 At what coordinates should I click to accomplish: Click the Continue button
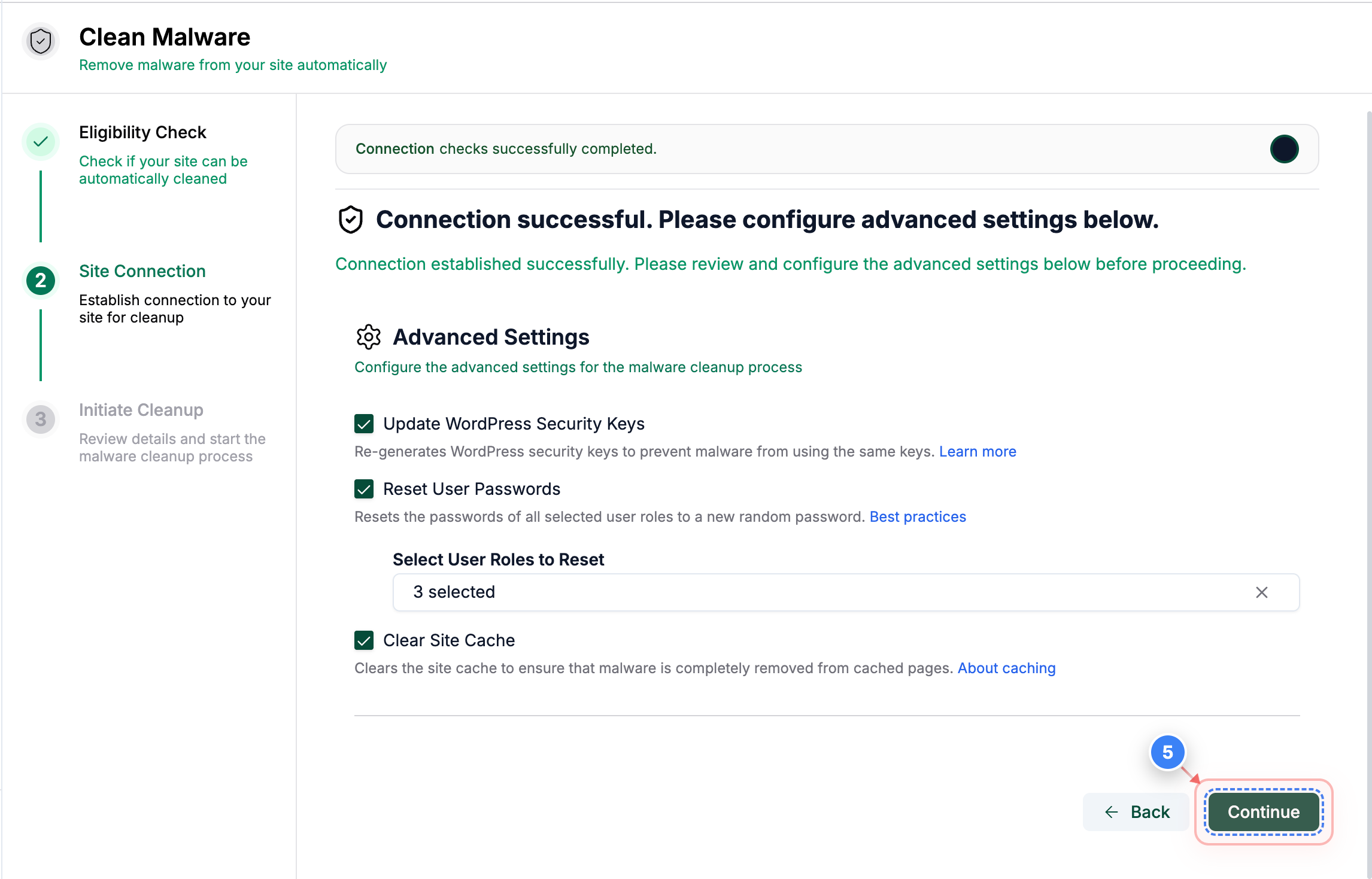click(x=1263, y=812)
